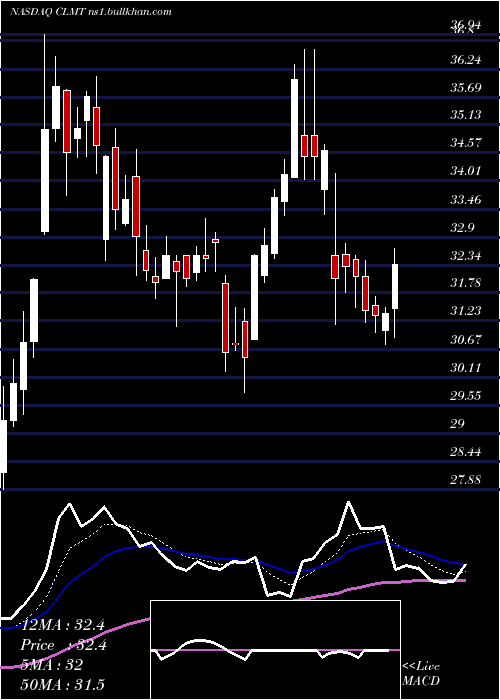Click inside the MACD inset chart box

[275, 650]
